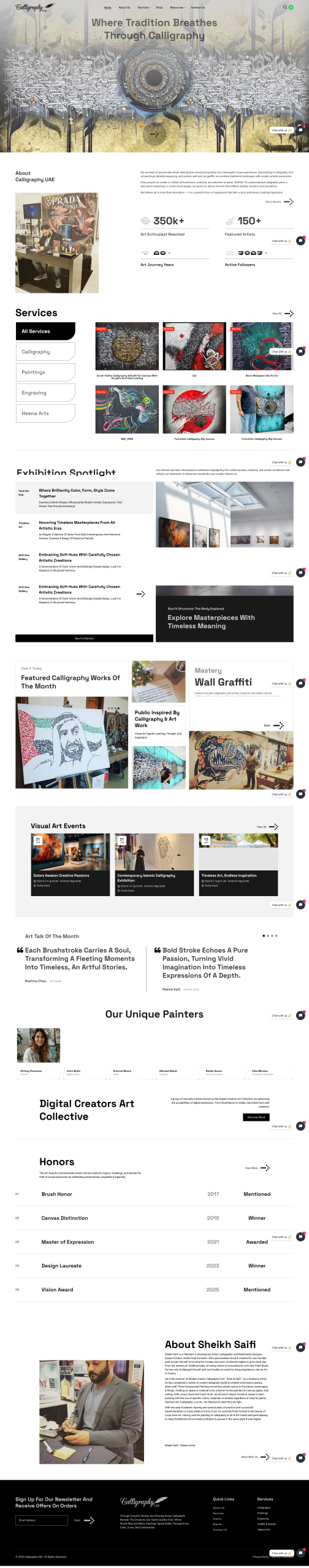Click the Next arrow under Wall Graffiti
The height and width of the screenshot is (1568, 309).
[x=278, y=725]
